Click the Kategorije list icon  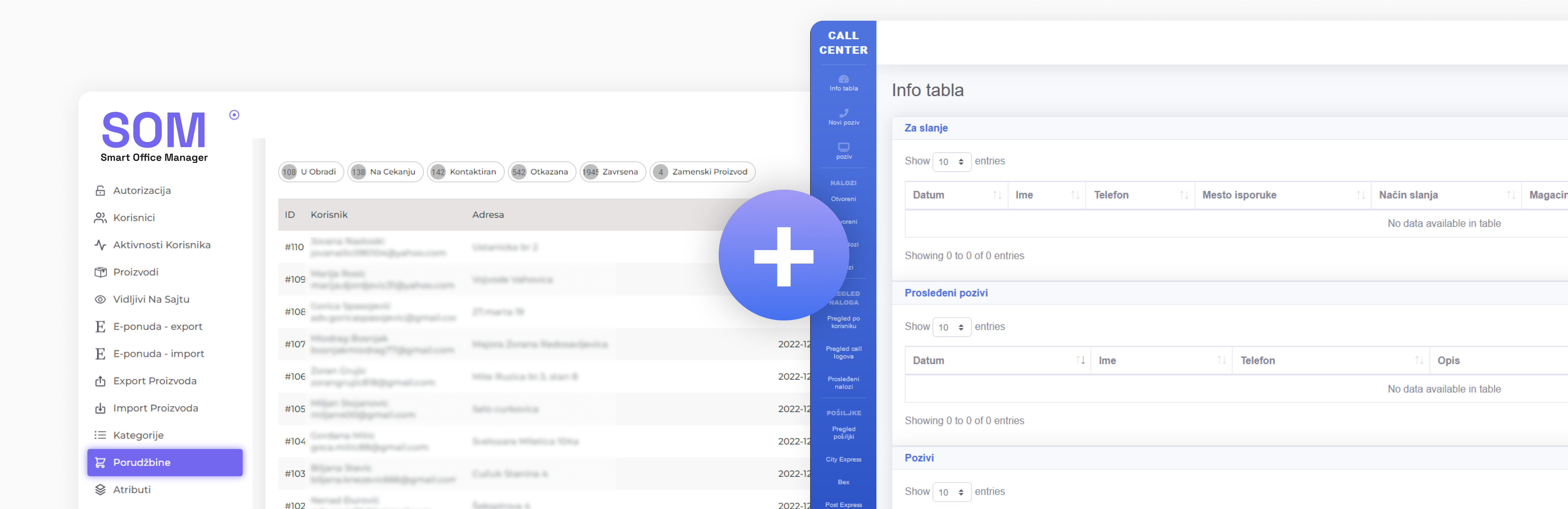click(x=100, y=435)
